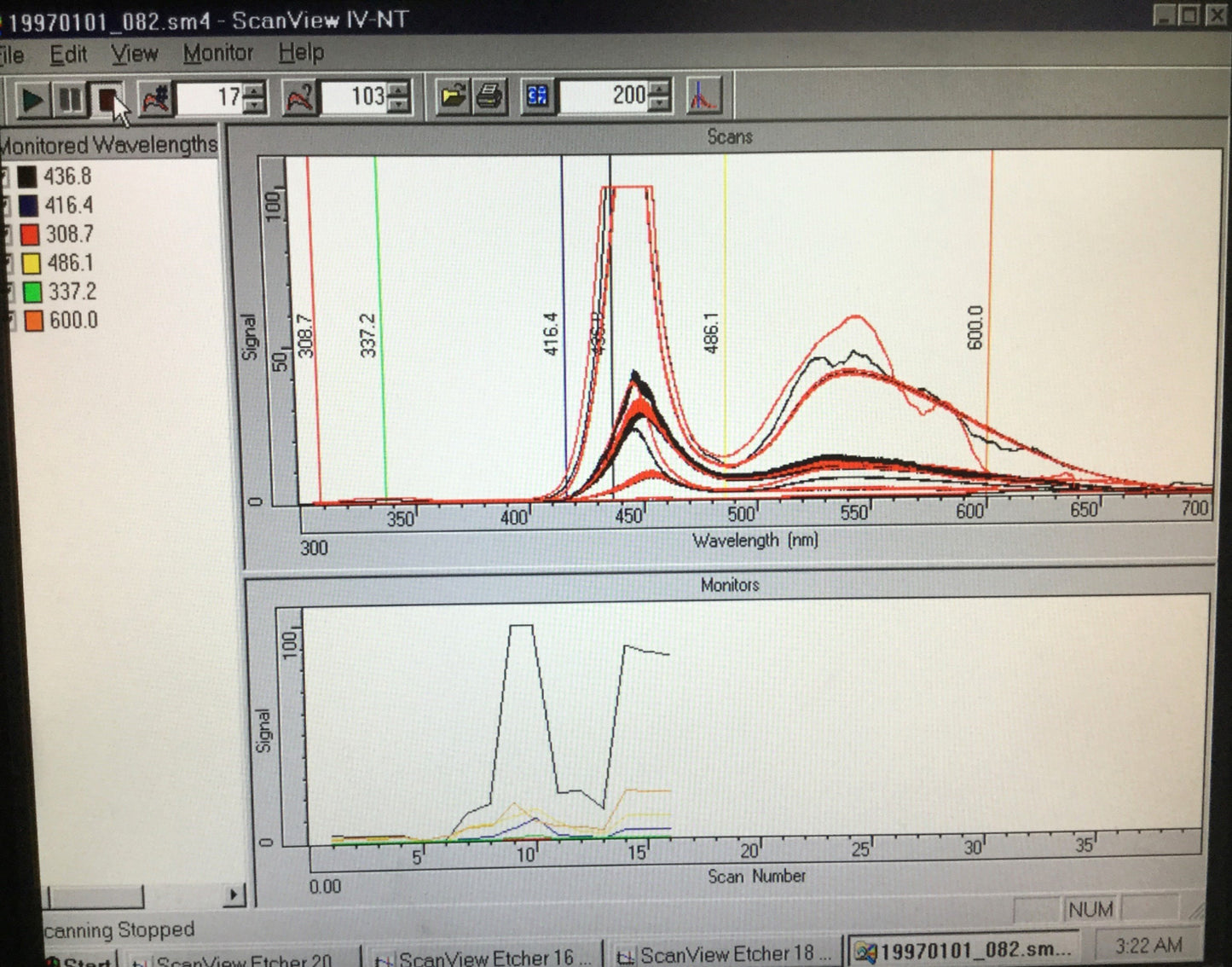Click the system clock showing 3:22 AM
This screenshot has width=1232, height=967.
pyautogui.click(x=1148, y=945)
